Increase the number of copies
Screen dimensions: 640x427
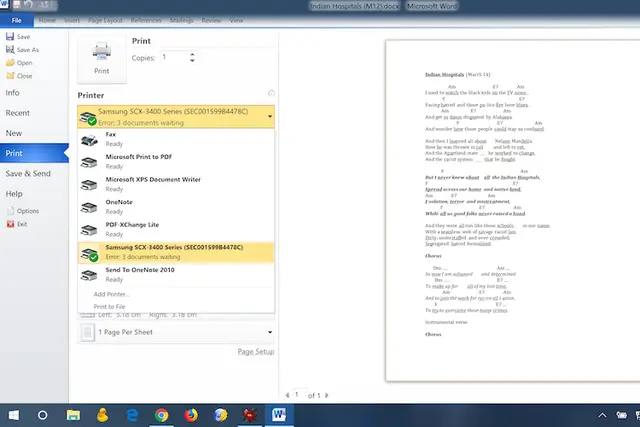[x=192, y=54]
